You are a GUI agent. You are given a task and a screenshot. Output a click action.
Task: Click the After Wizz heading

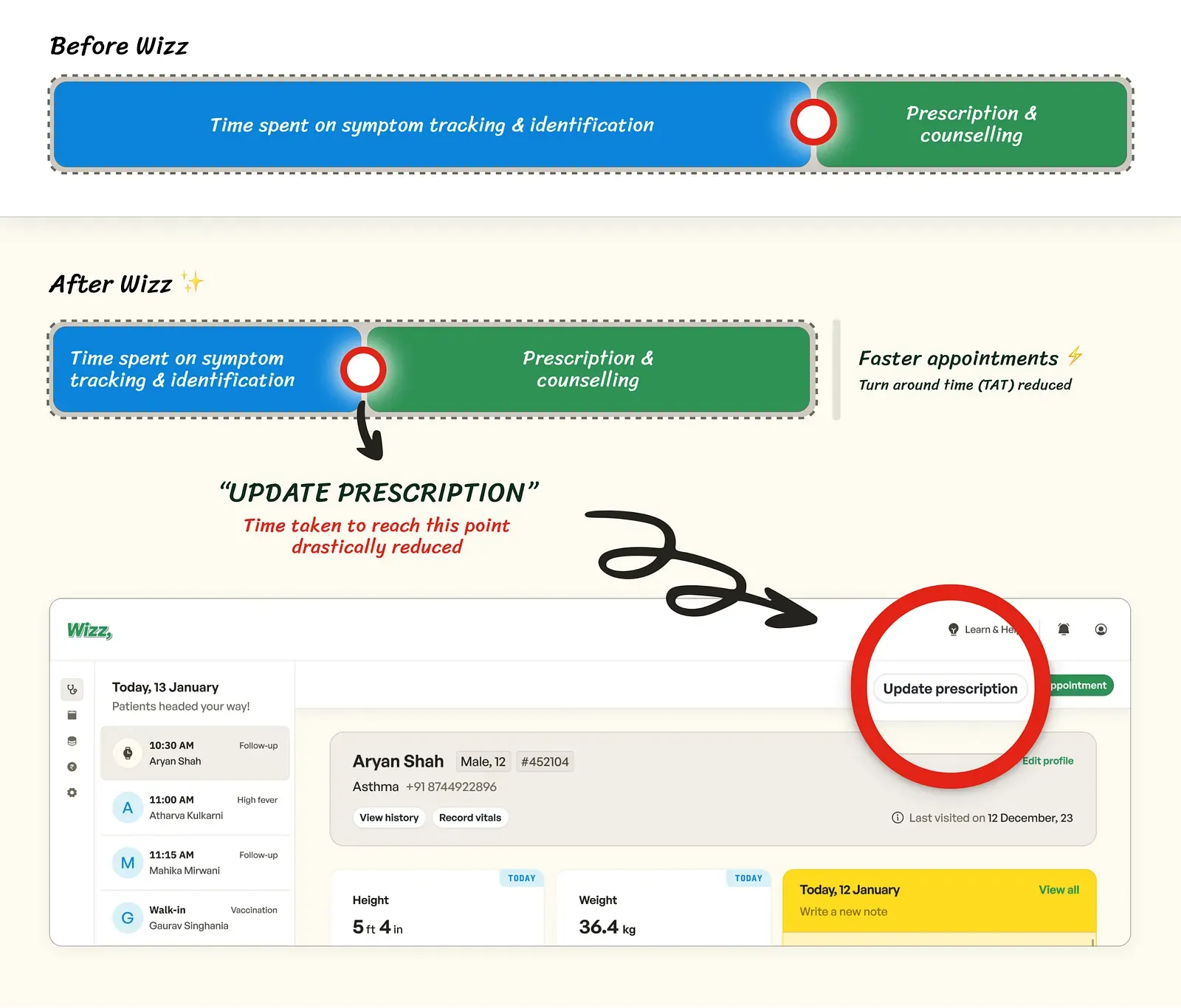coord(111,284)
